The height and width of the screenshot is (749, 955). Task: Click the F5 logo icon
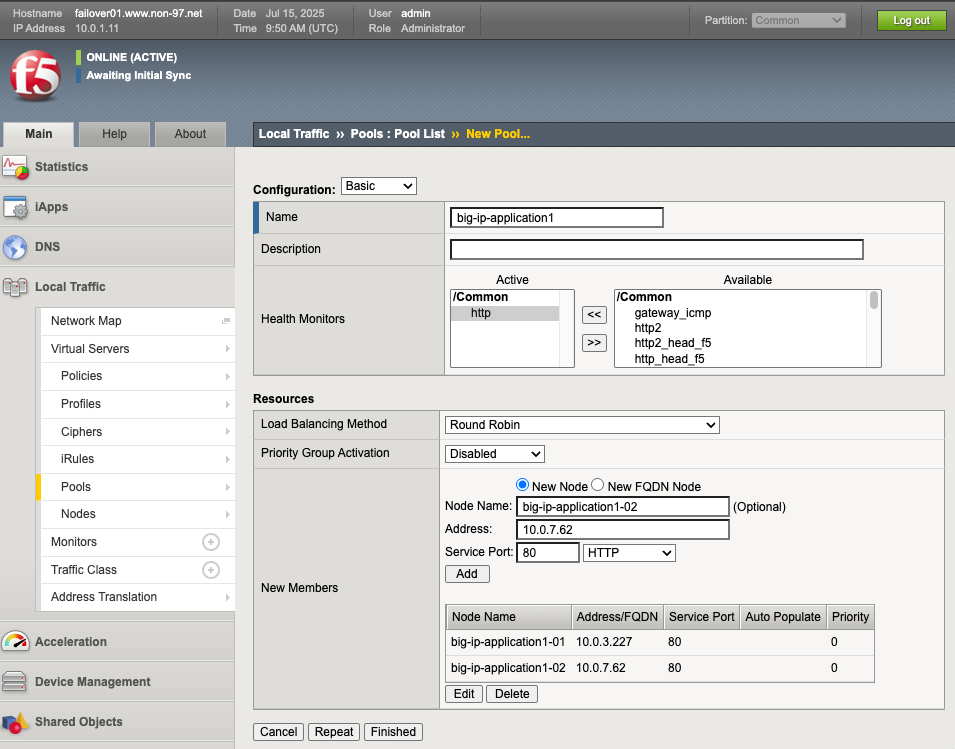(x=35, y=76)
